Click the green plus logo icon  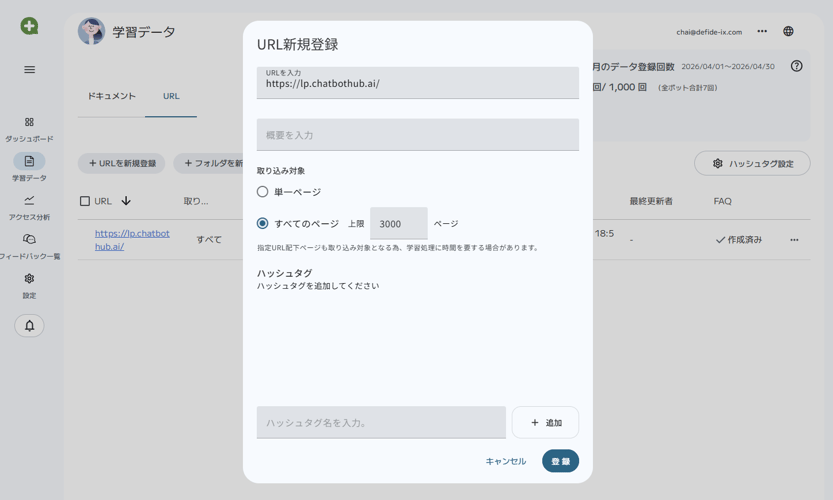pyautogui.click(x=29, y=26)
